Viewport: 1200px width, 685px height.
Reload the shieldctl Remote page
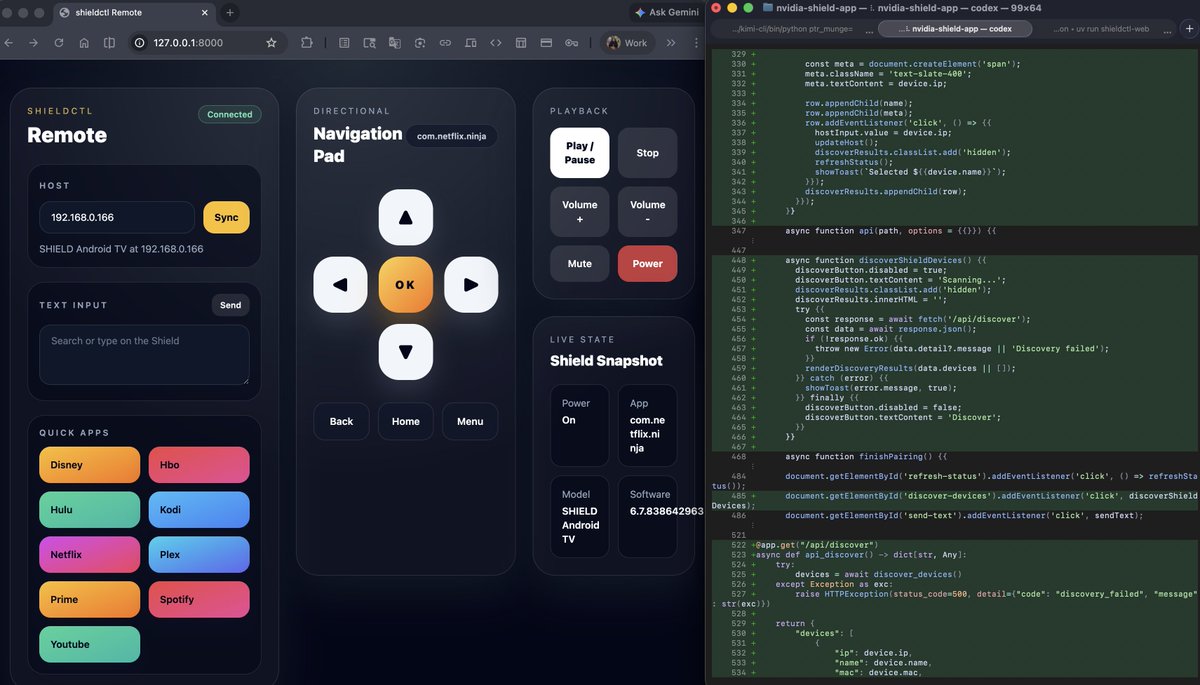[59, 43]
